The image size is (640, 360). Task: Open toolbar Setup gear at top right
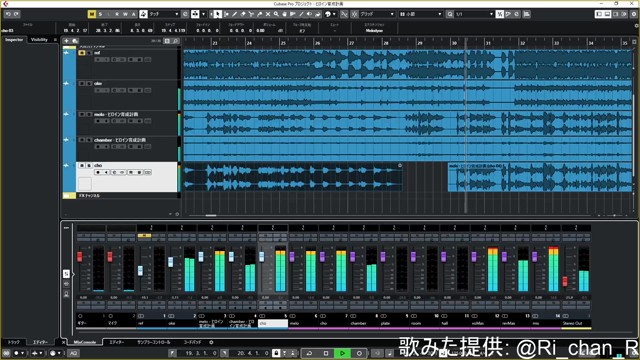(634, 14)
